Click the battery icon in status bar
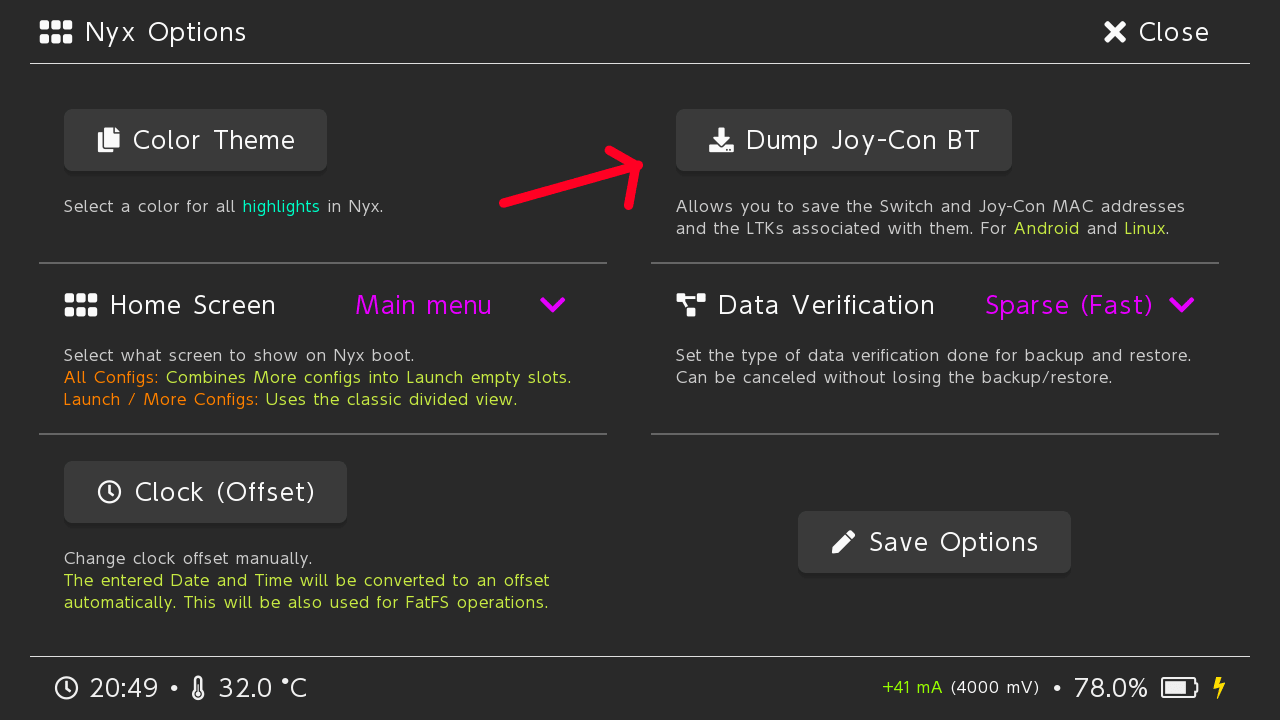1280x720 pixels. click(1179, 688)
